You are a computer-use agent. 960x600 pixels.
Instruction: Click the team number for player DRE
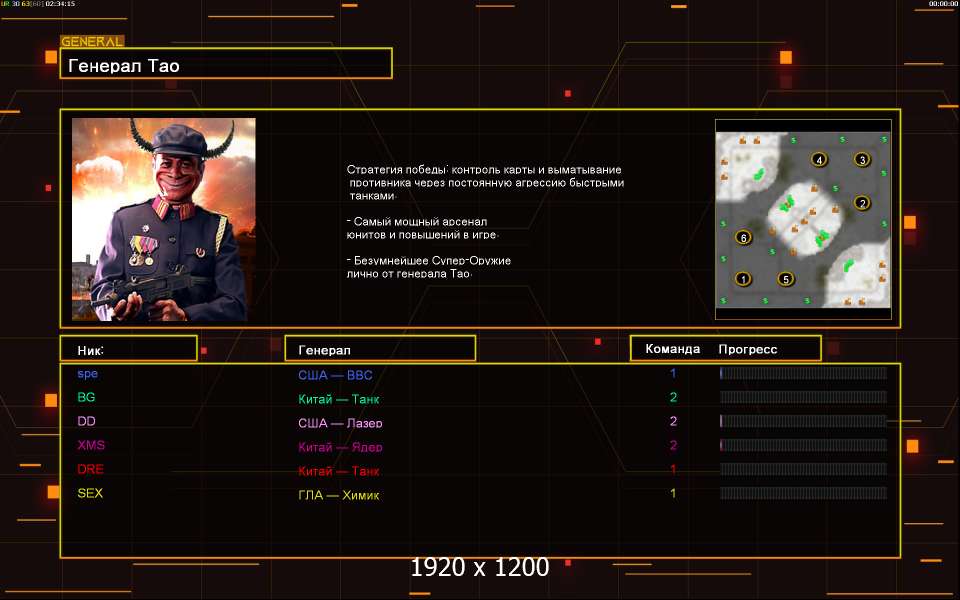coord(673,469)
